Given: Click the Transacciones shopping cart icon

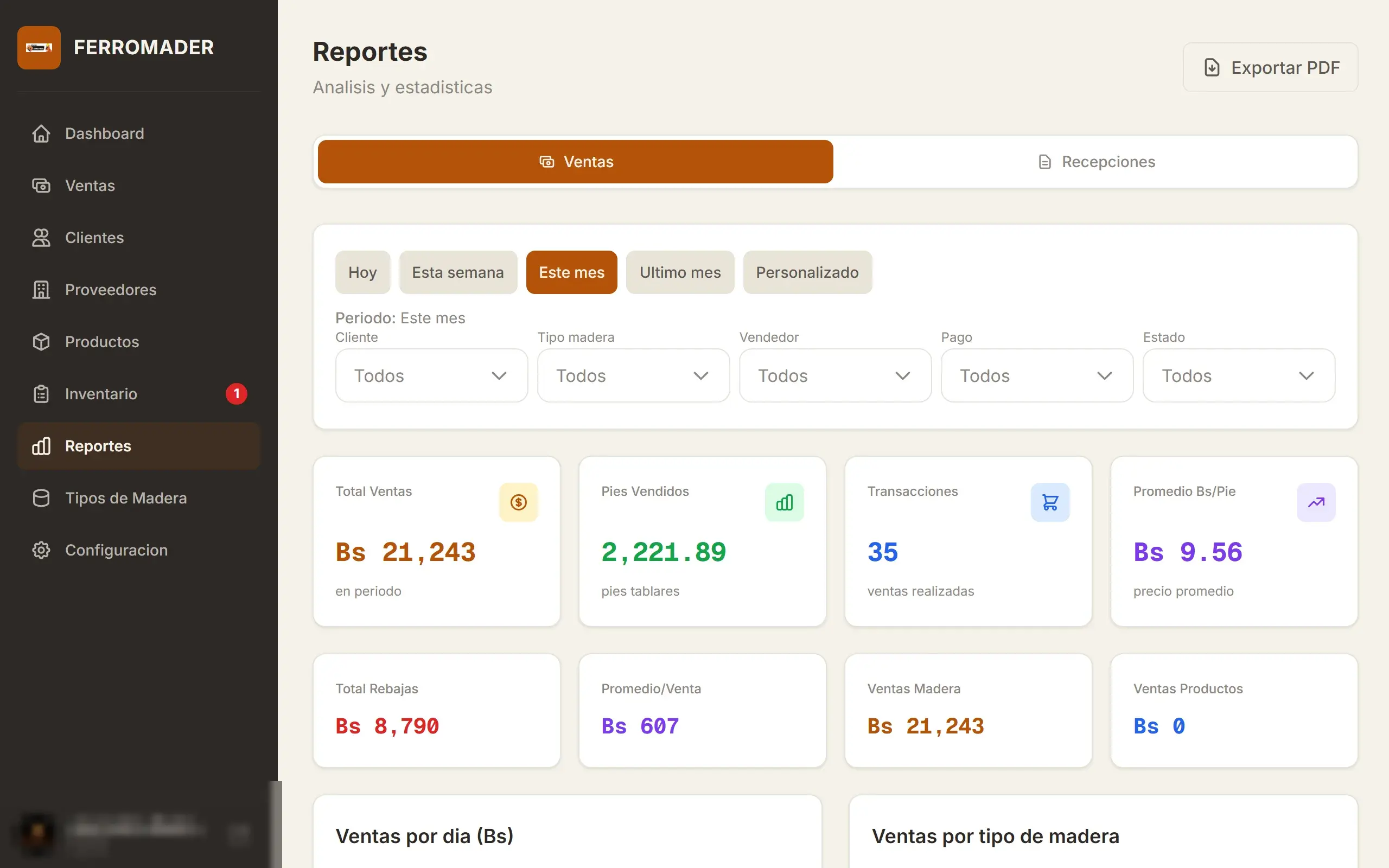Looking at the screenshot, I should [x=1050, y=502].
